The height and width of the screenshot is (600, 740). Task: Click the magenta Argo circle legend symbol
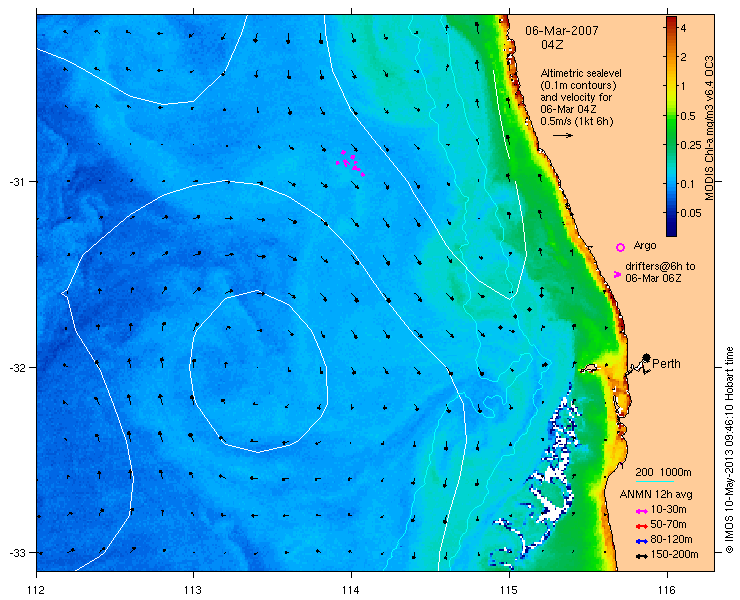[620, 247]
